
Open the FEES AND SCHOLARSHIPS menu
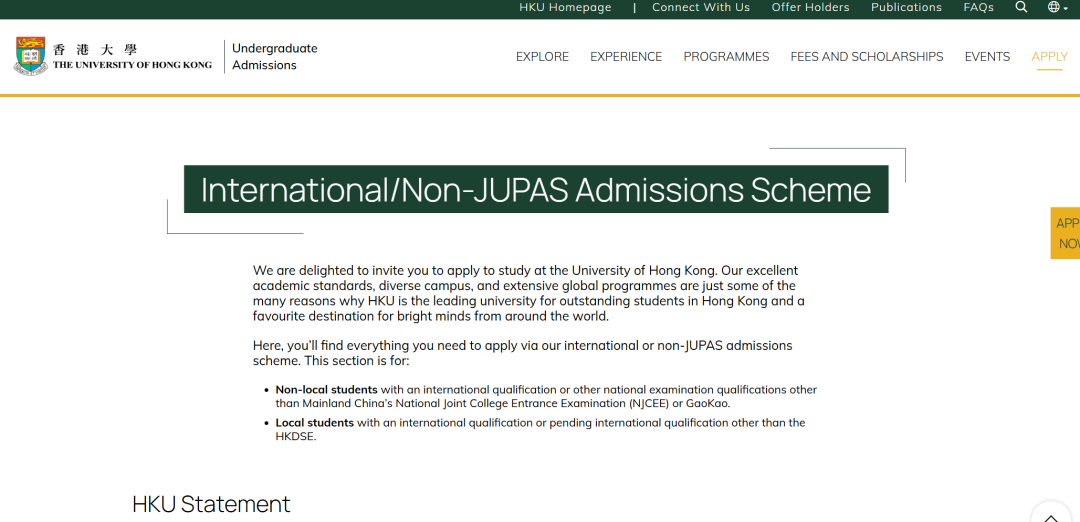tap(867, 57)
